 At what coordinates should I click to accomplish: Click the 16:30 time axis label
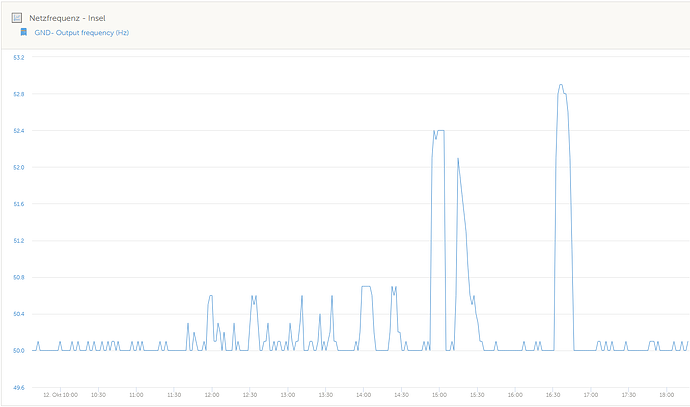coord(553,395)
